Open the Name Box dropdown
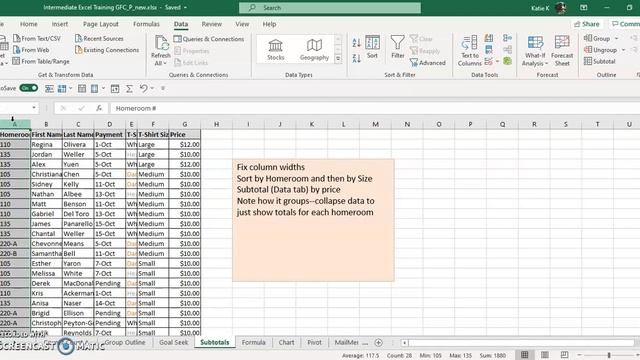Image resolution: width=640 pixels, height=360 pixels. tap(34, 108)
